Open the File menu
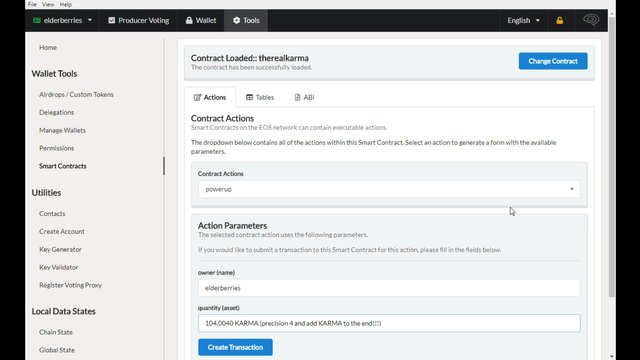This screenshot has height=360, width=640. click(32, 4)
